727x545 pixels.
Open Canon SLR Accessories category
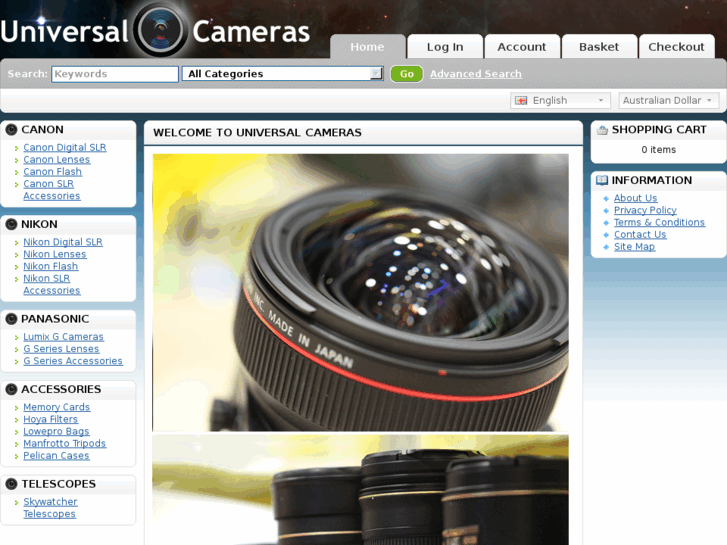pos(51,190)
